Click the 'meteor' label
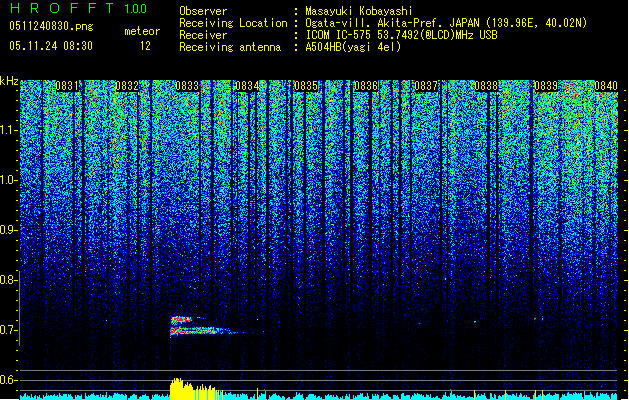 tap(142, 31)
